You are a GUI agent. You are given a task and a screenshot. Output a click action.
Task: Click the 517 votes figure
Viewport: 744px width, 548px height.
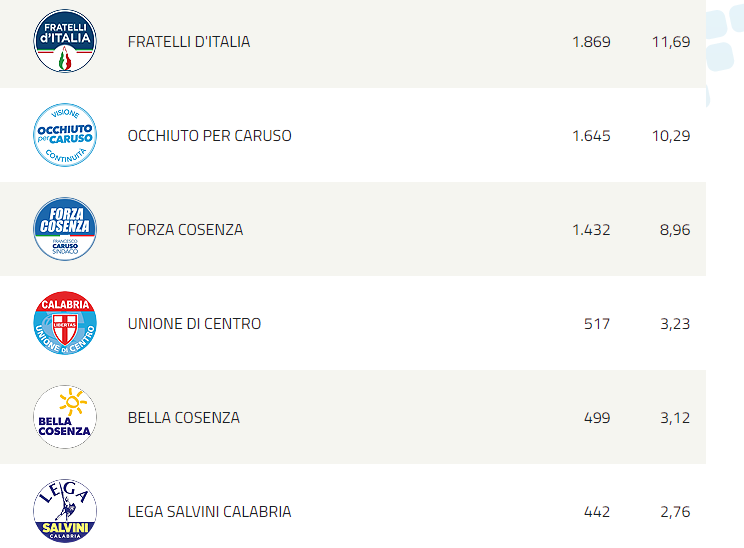(597, 324)
